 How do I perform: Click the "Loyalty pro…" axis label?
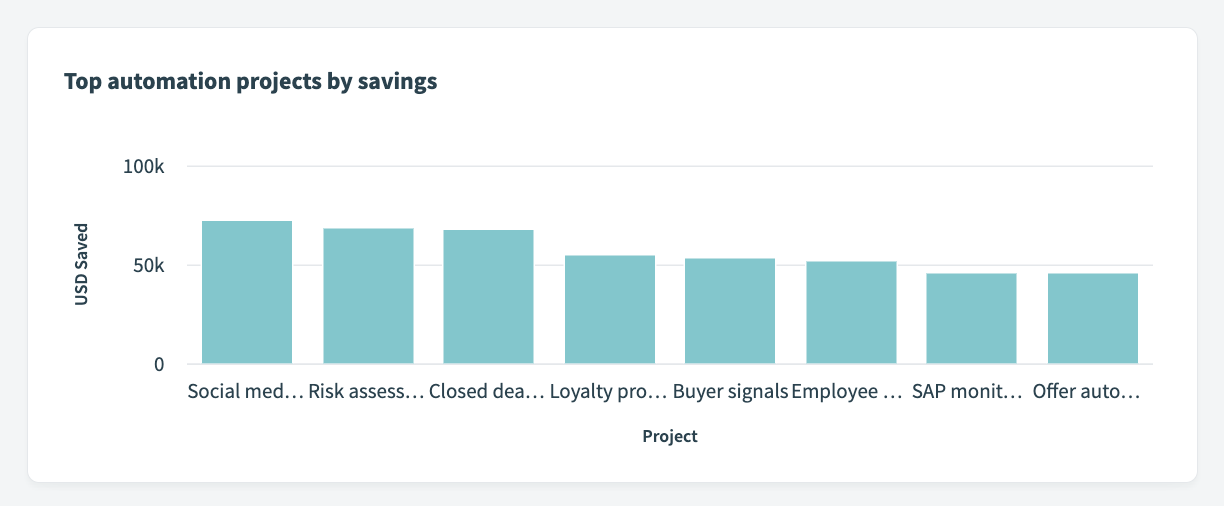(x=608, y=392)
